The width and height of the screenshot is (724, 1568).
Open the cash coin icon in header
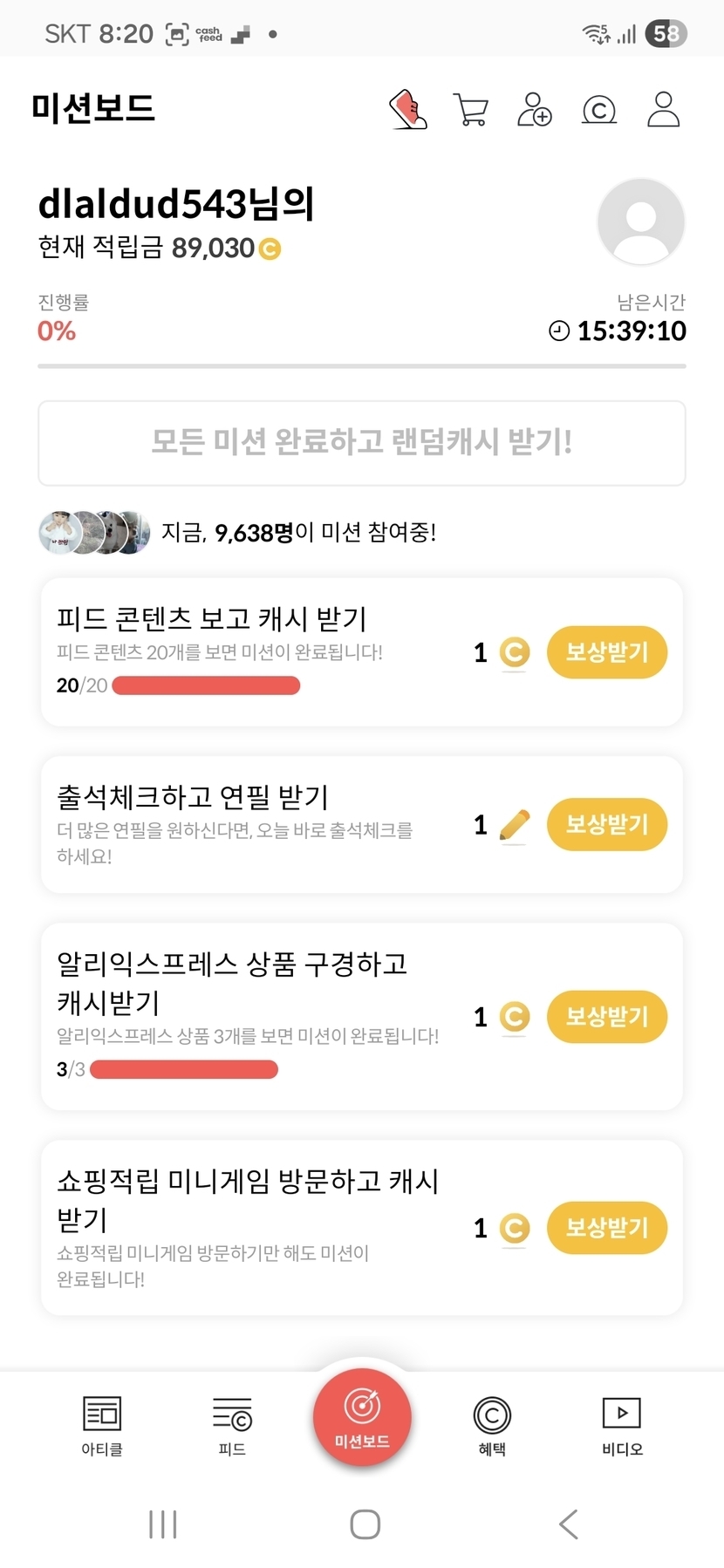(598, 110)
